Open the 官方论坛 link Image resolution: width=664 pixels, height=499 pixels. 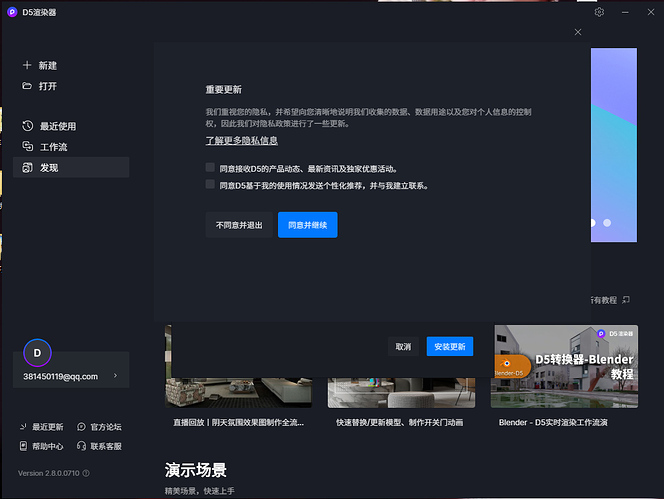pyautogui.click(x=106, y=427)
